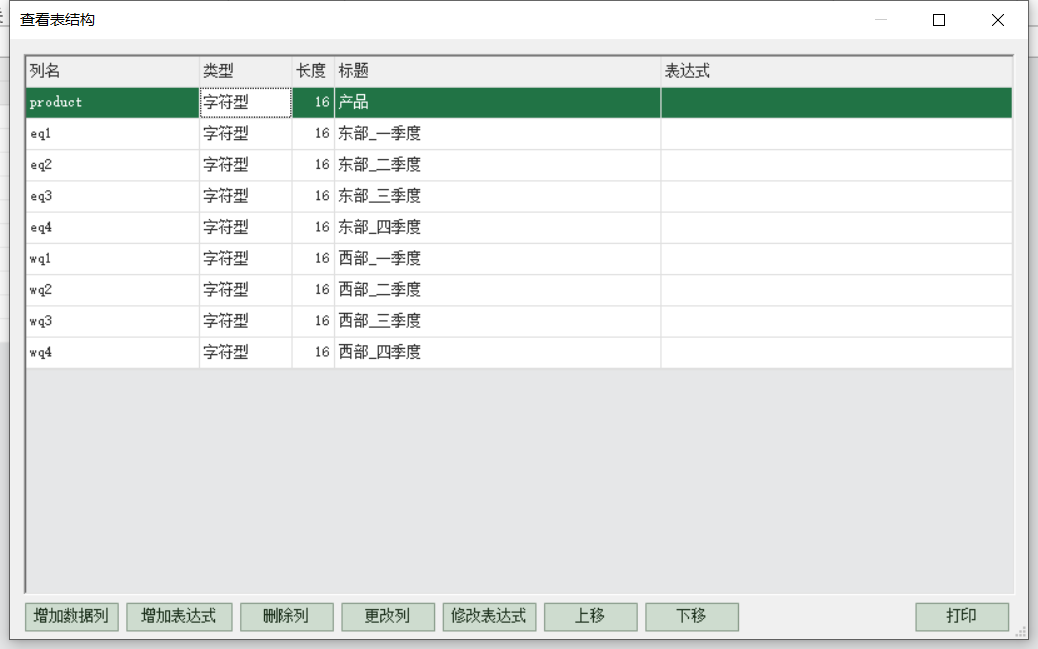The image size is (1038, 649).
Task: Maximize the 查看表结构 window
Action: (939, 20)
